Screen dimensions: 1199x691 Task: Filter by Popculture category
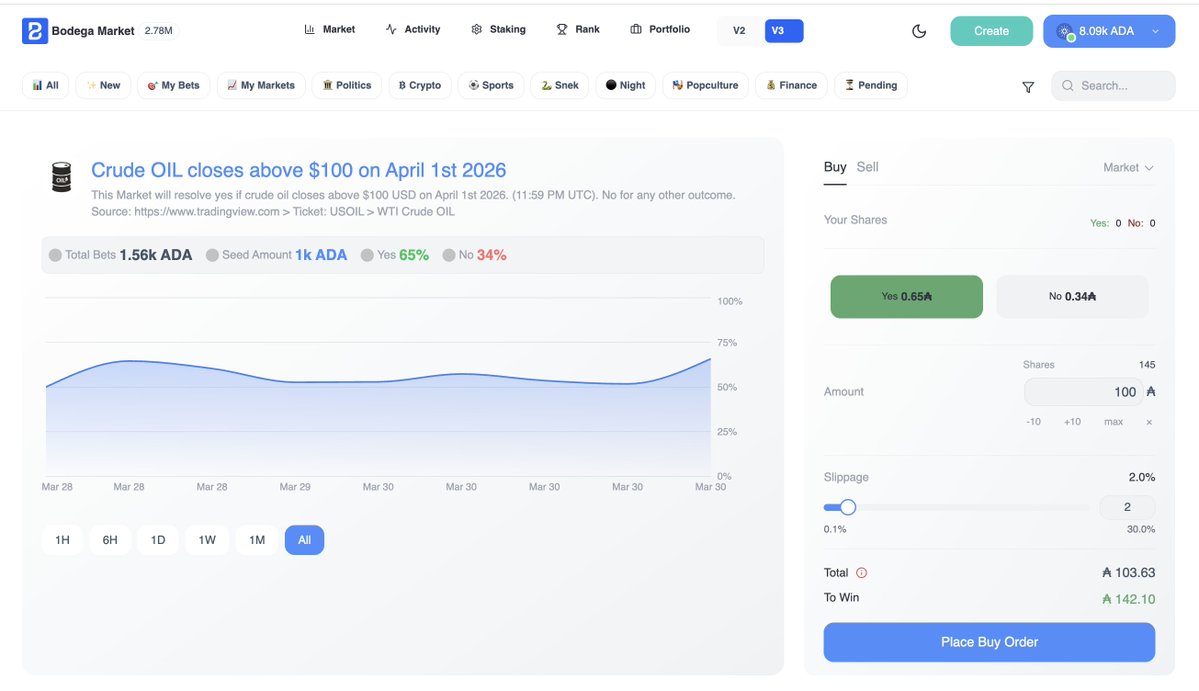pos(705,86)
